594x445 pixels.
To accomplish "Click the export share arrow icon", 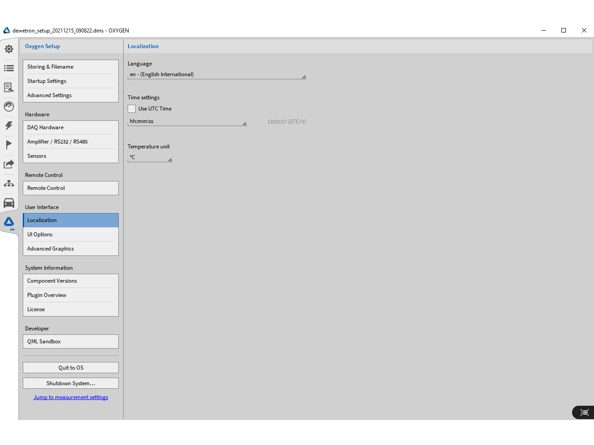I will 9,164.
